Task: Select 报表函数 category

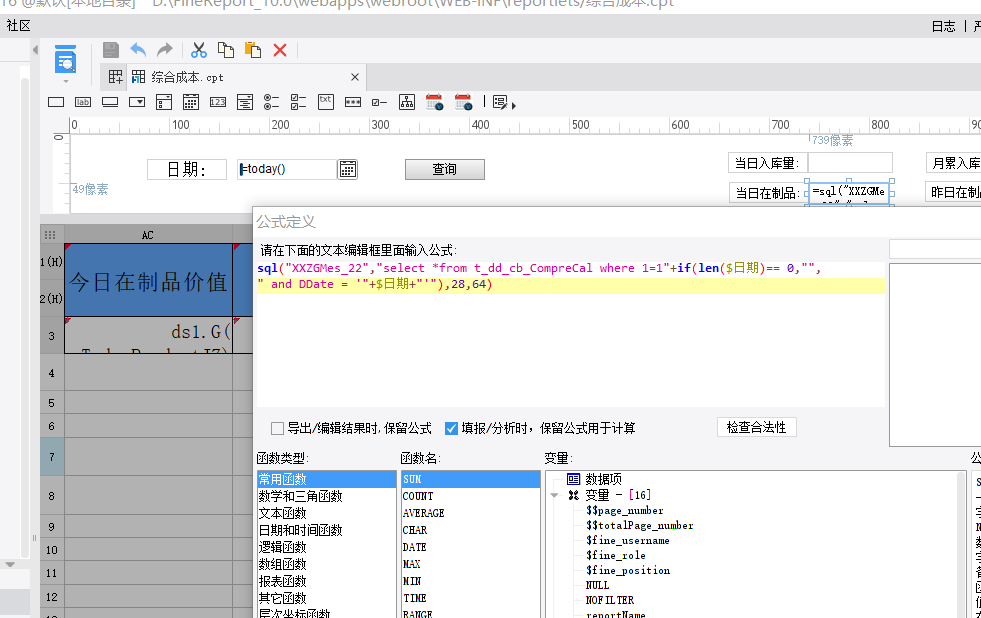Action: pos(327,580)
